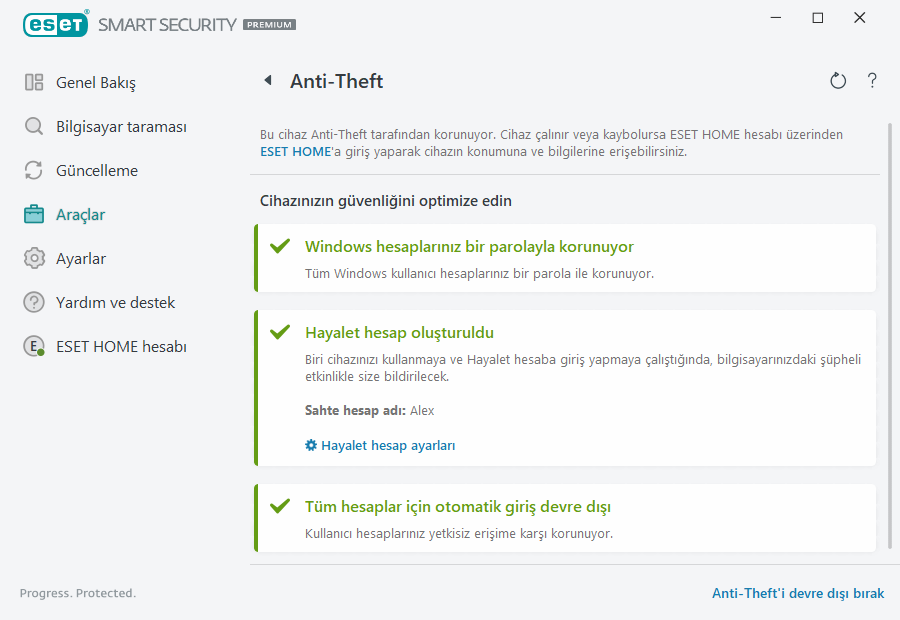Screen dimensions: 900x620
Task: Refresh Anti-Theft status with the circular arrow
Action: pyautogui.click(x=838, y=80)
